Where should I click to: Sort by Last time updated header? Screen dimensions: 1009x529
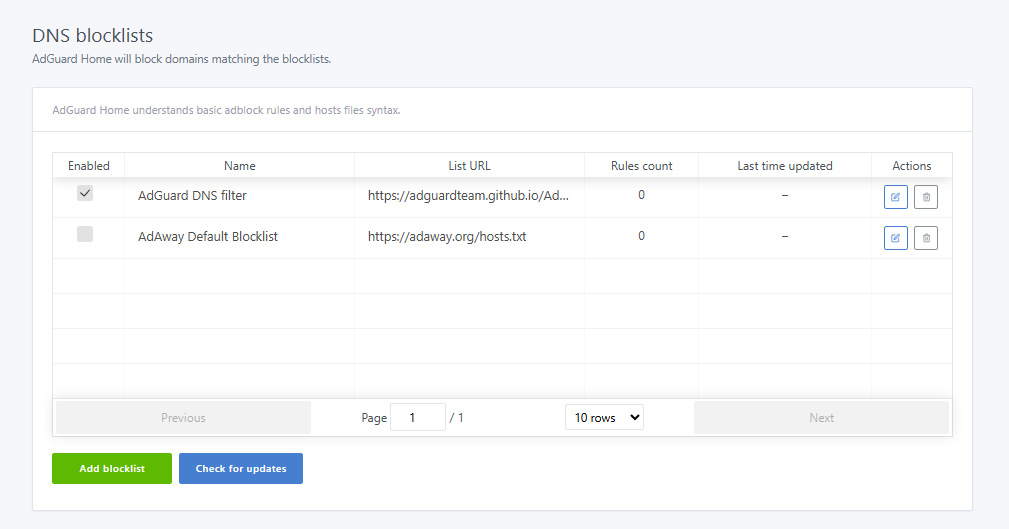coord(784,166)
